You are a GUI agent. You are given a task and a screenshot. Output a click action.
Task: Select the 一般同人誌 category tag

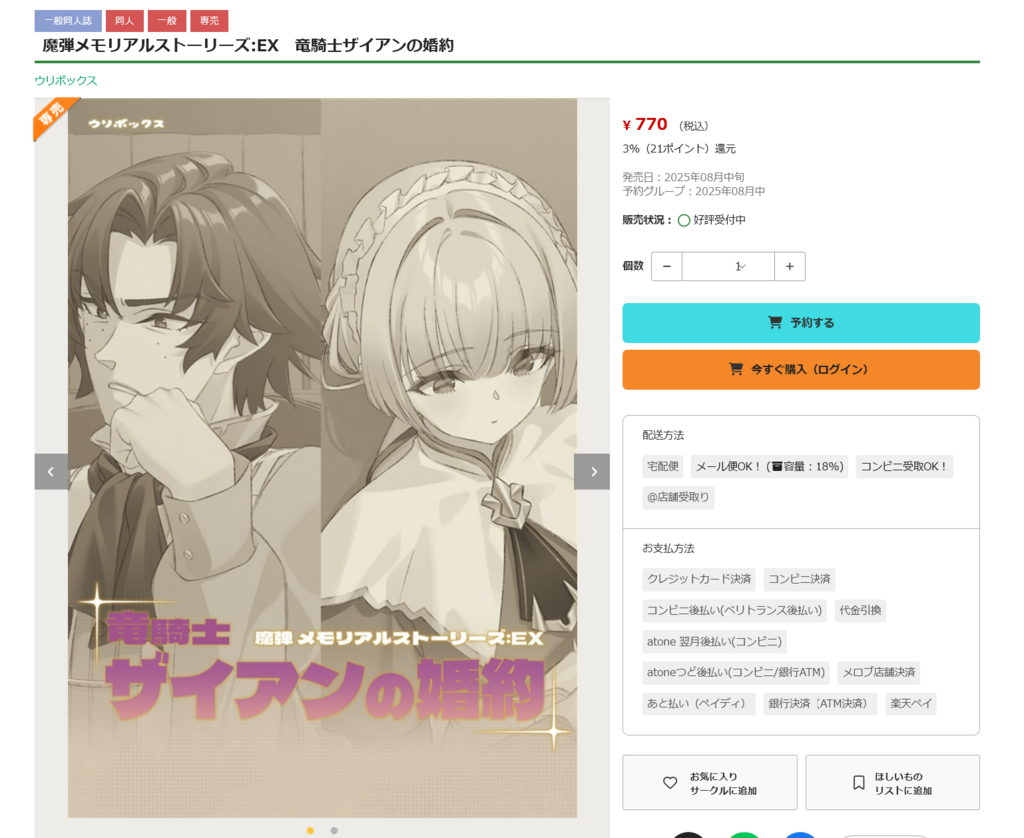68,21
